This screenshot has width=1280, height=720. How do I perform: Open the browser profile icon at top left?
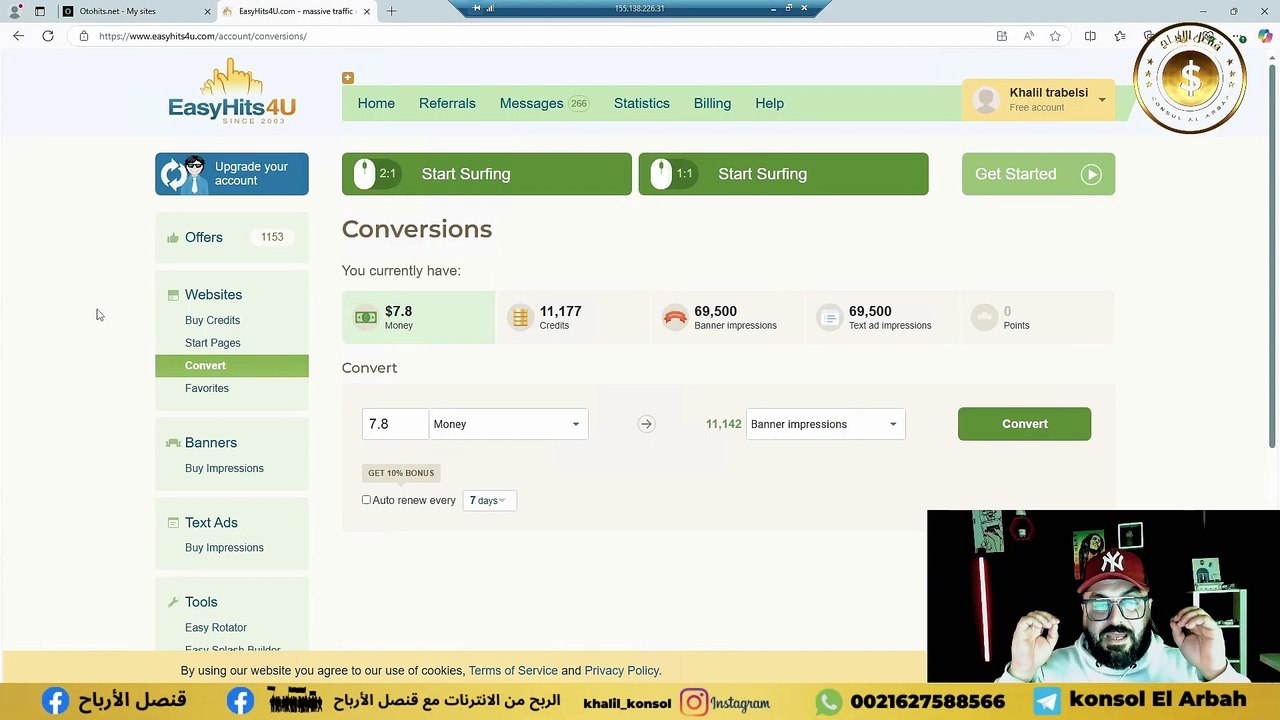(14, 11)
